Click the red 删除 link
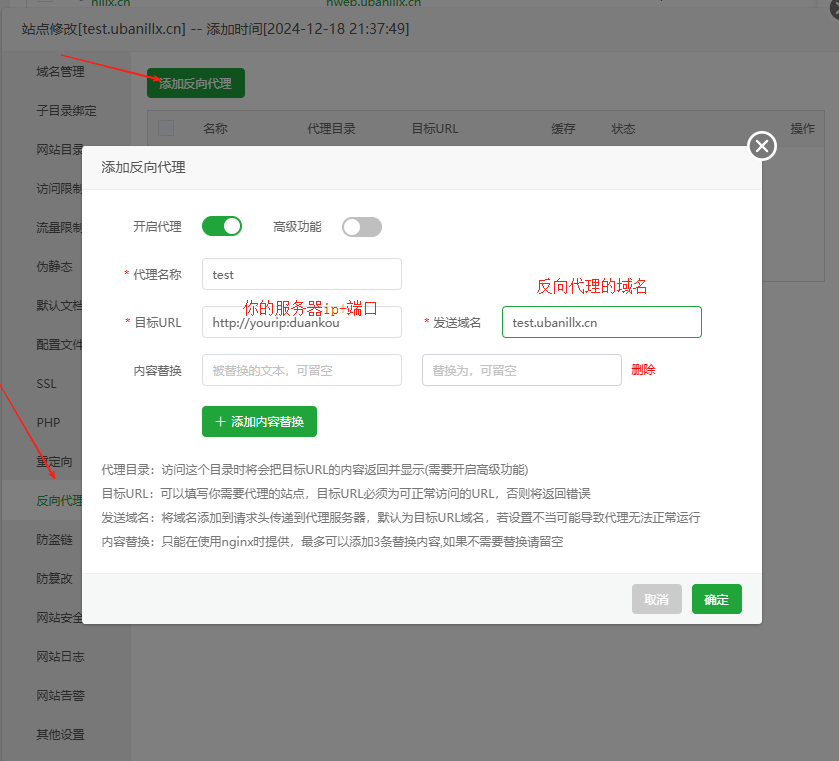839x761 pixels. 643,370
